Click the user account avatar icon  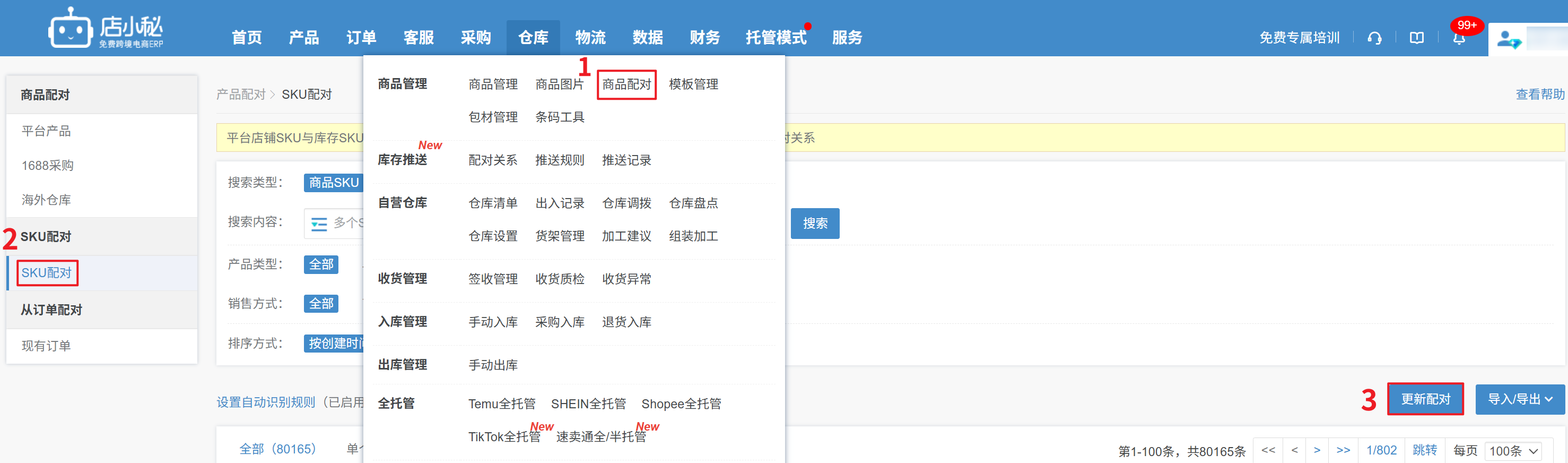1508,40
